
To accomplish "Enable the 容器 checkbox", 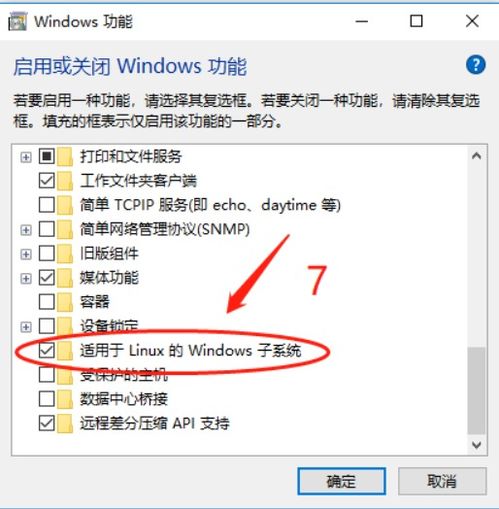I will (x=47, y=302).
